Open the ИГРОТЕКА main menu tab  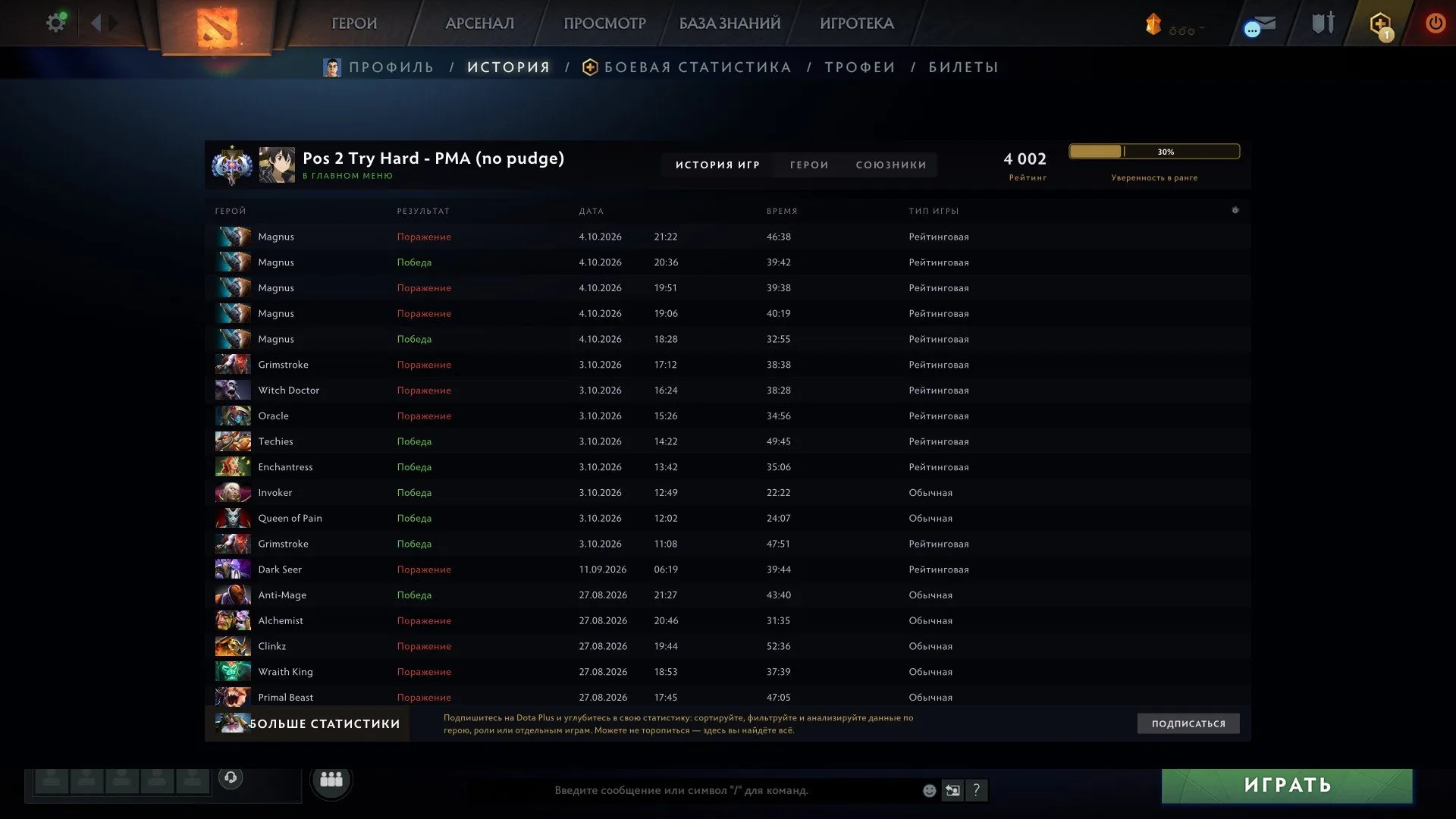point(856,24)
